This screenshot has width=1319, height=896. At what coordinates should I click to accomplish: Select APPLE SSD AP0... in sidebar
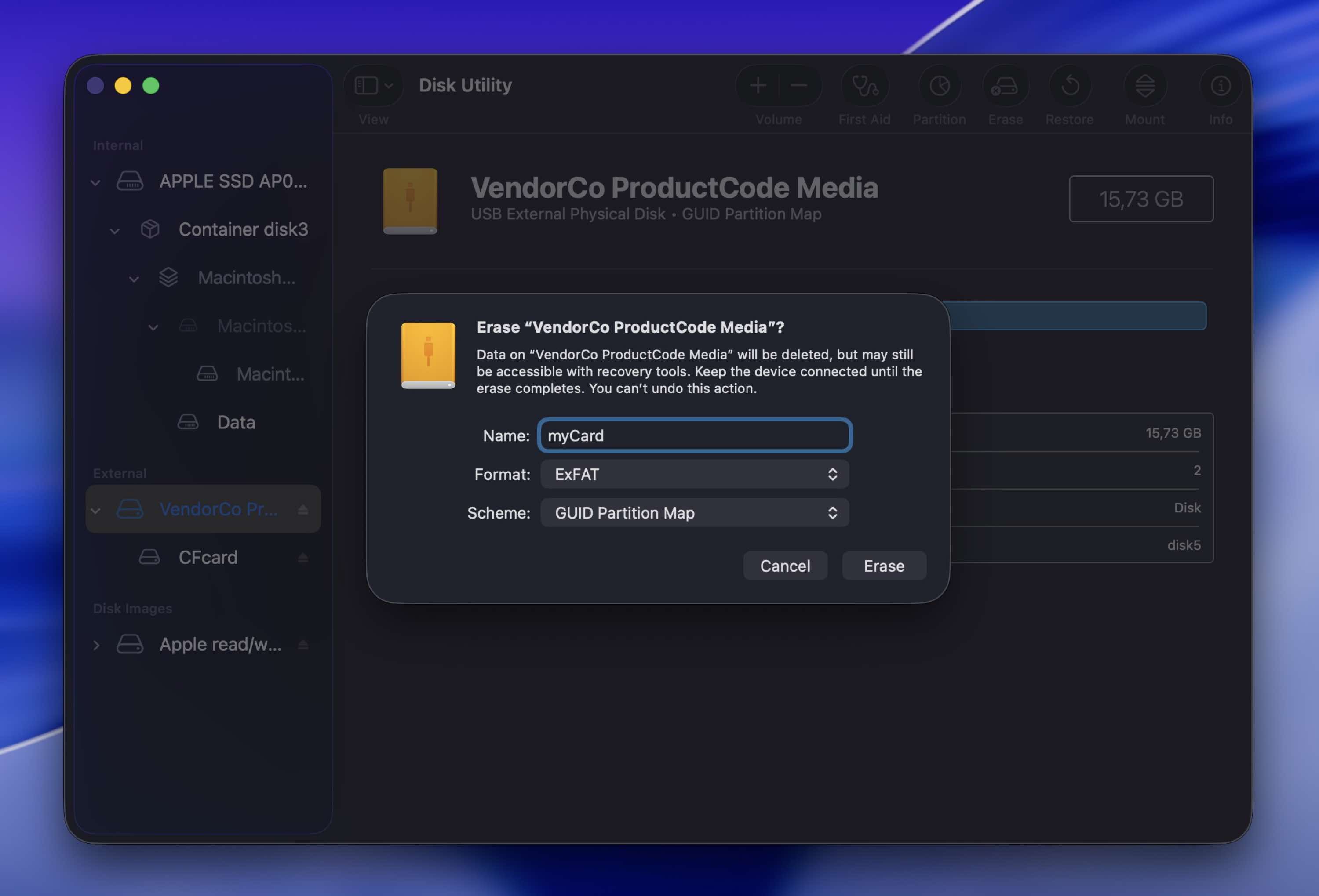(x=203, y=181)
